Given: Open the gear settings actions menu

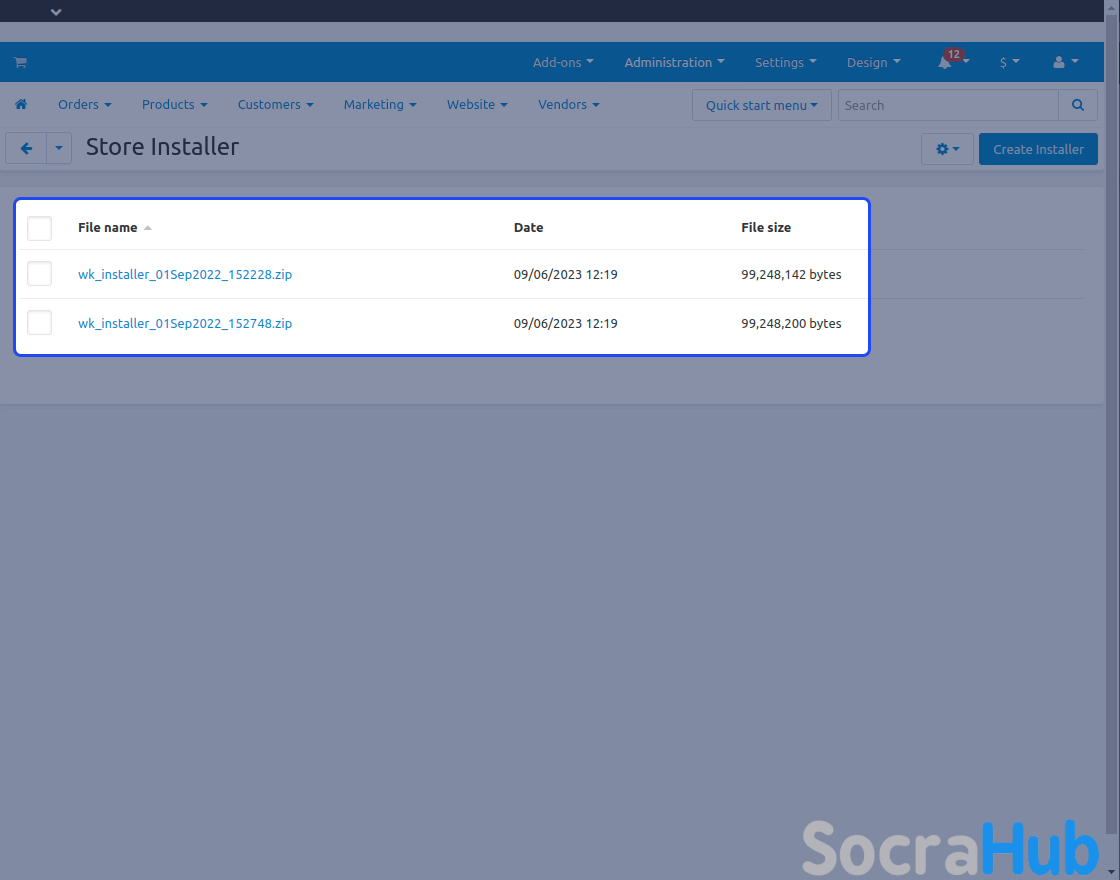Looking at the screenshot, I should pos(946,149).
